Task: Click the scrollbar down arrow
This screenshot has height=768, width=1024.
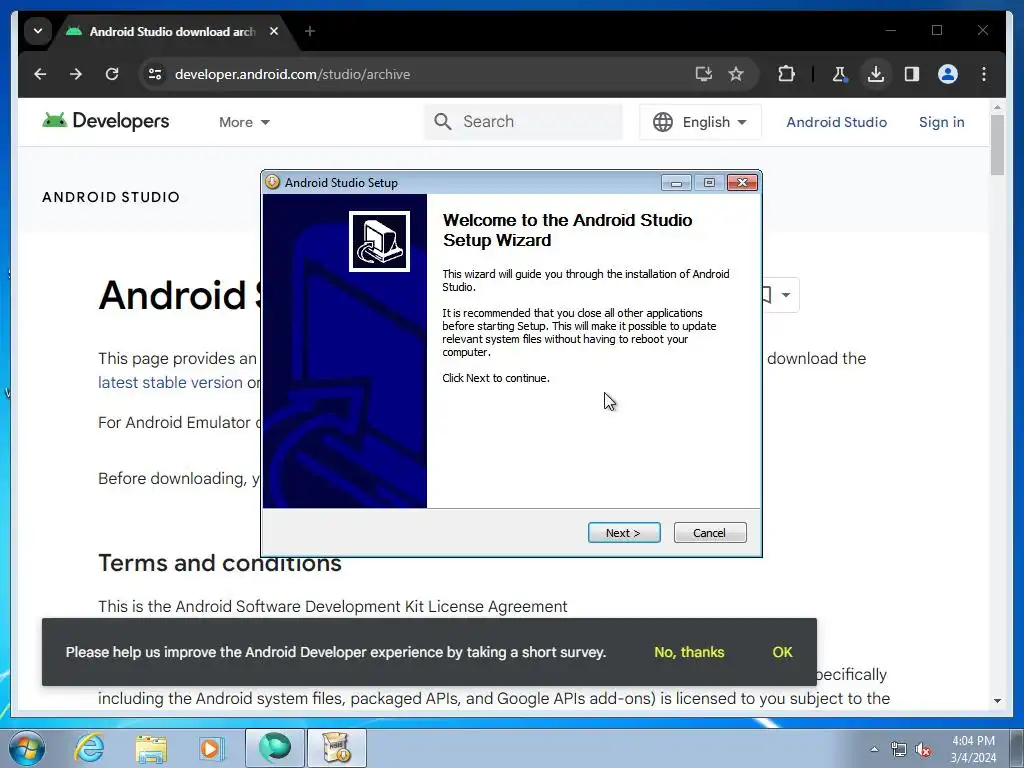Action: [x=997, y=701]
